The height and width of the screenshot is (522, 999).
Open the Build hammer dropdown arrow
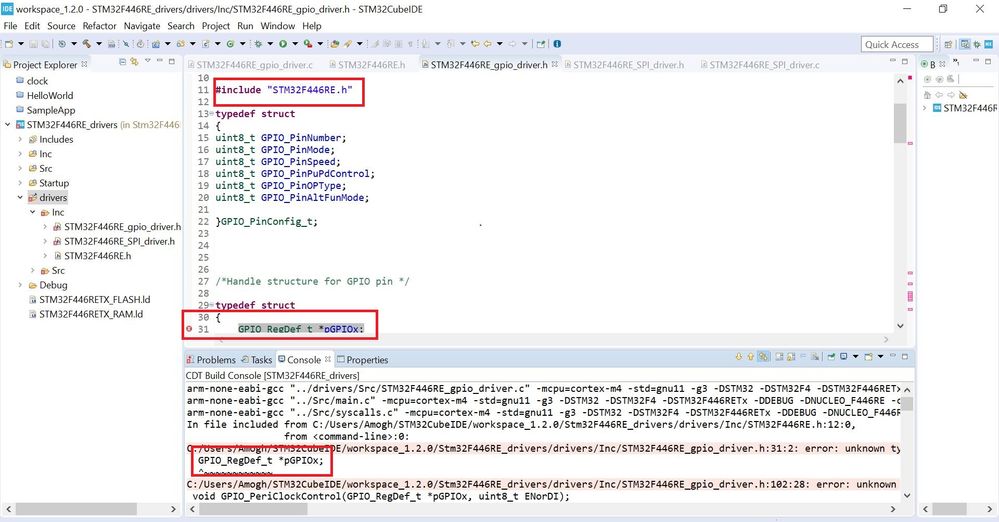coord(99,44)
